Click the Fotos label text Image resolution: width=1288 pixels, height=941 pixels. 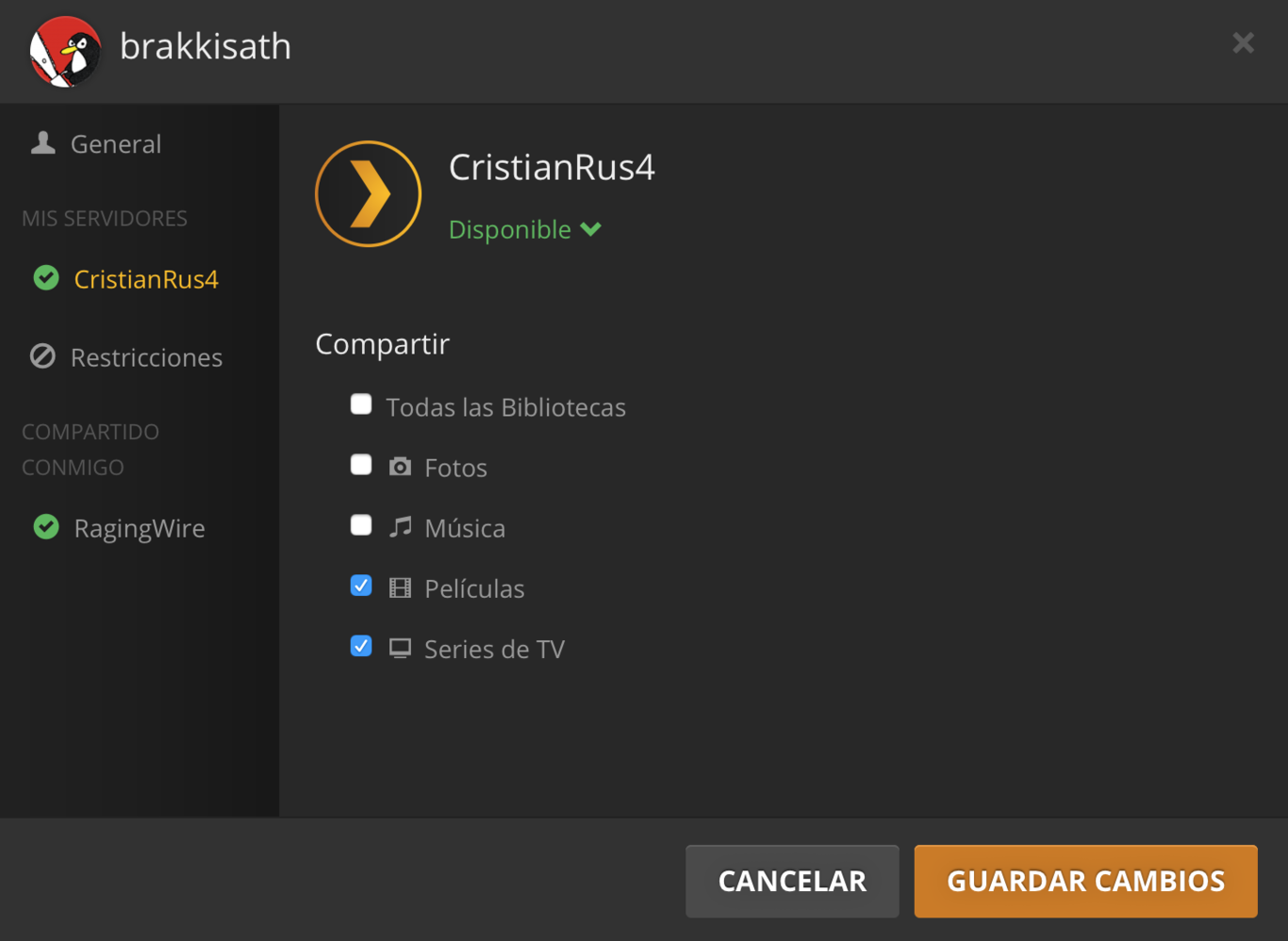click(x=456, y=468)
